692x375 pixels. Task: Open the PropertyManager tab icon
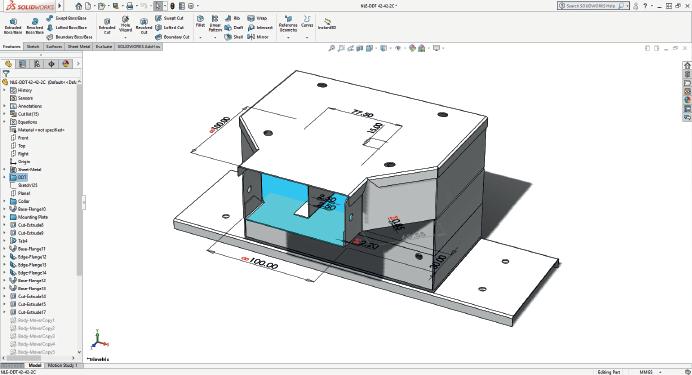(23, 64)
